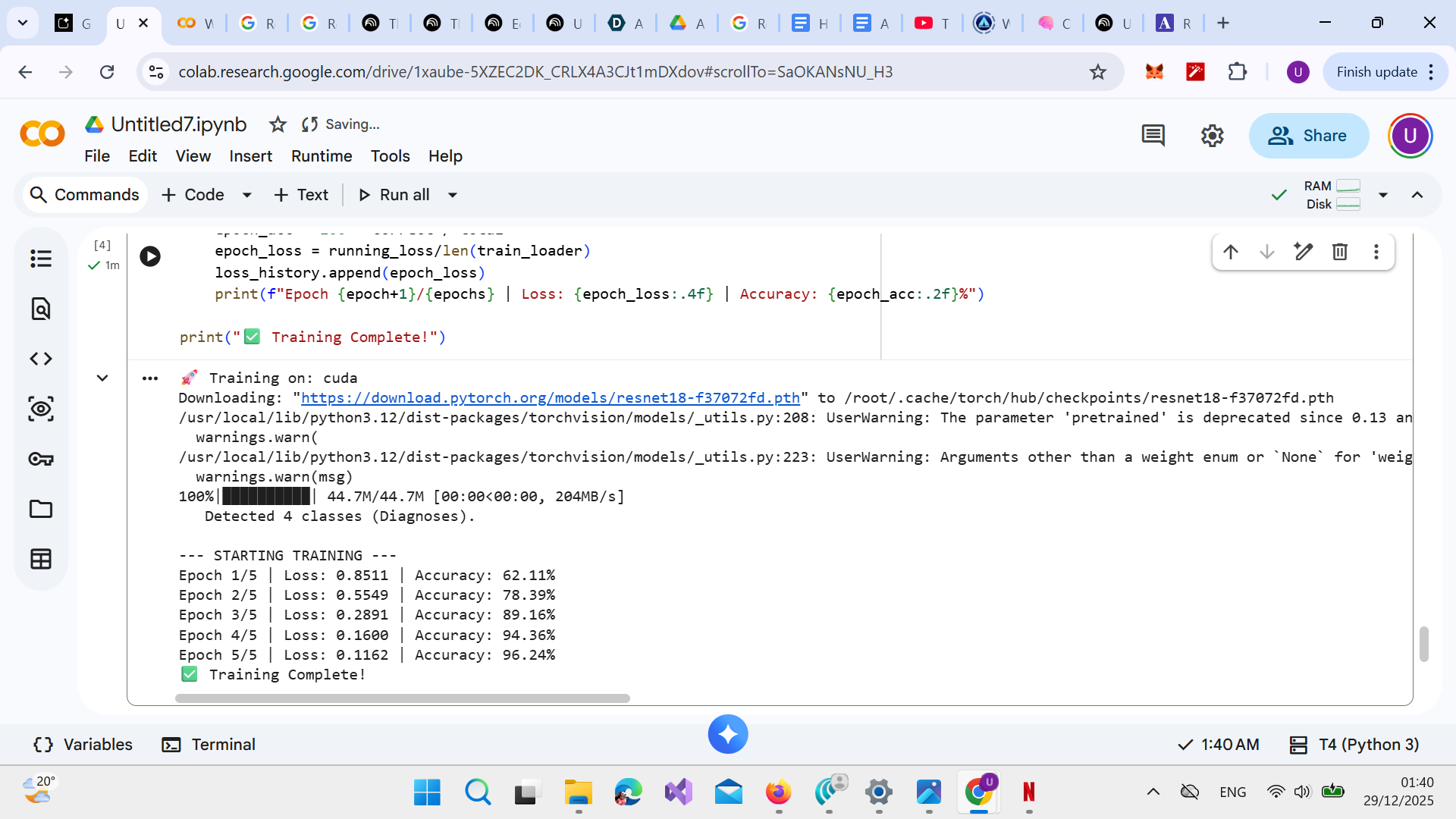The height and width of the screenshot is (819, 1456).
Task: Open the Runtime menu
Action: click(322, 156)
